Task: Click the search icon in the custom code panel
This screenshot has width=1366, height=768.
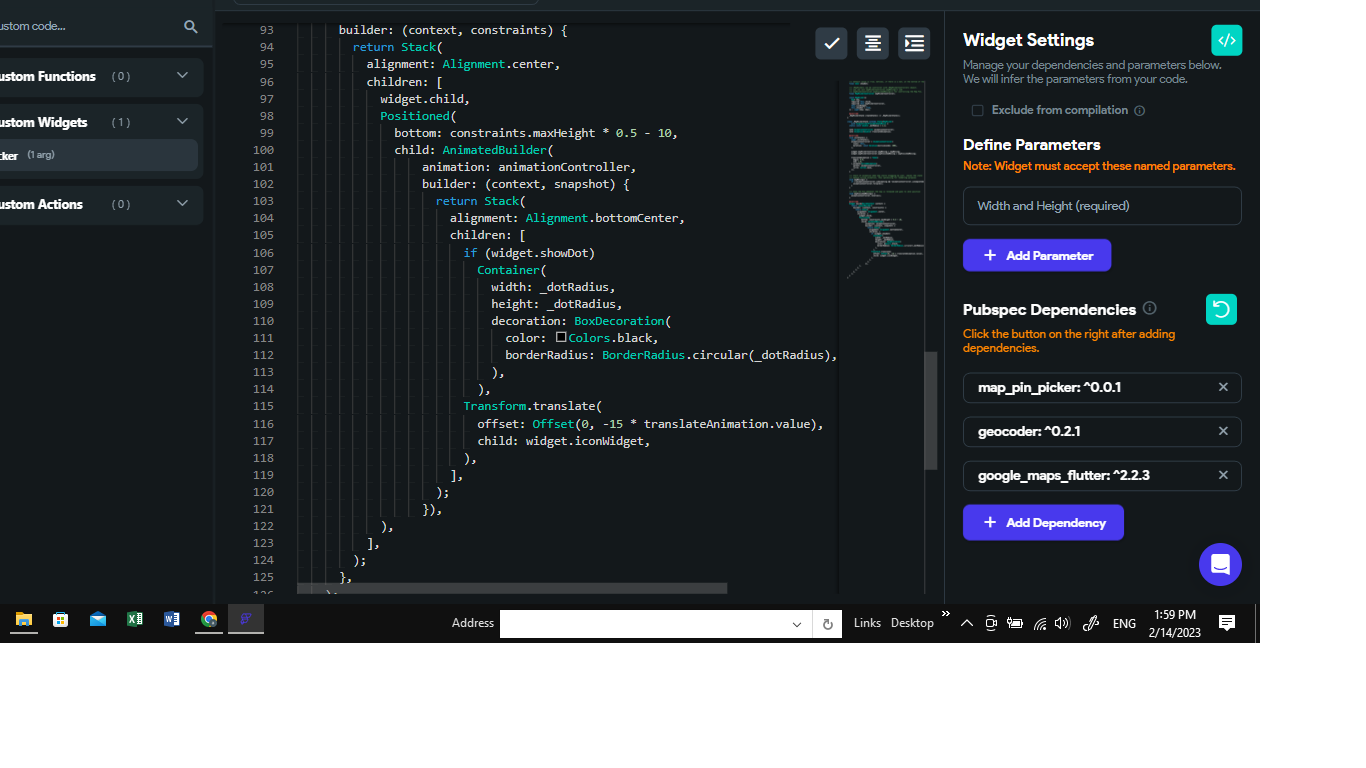Action: click(190, 27)
